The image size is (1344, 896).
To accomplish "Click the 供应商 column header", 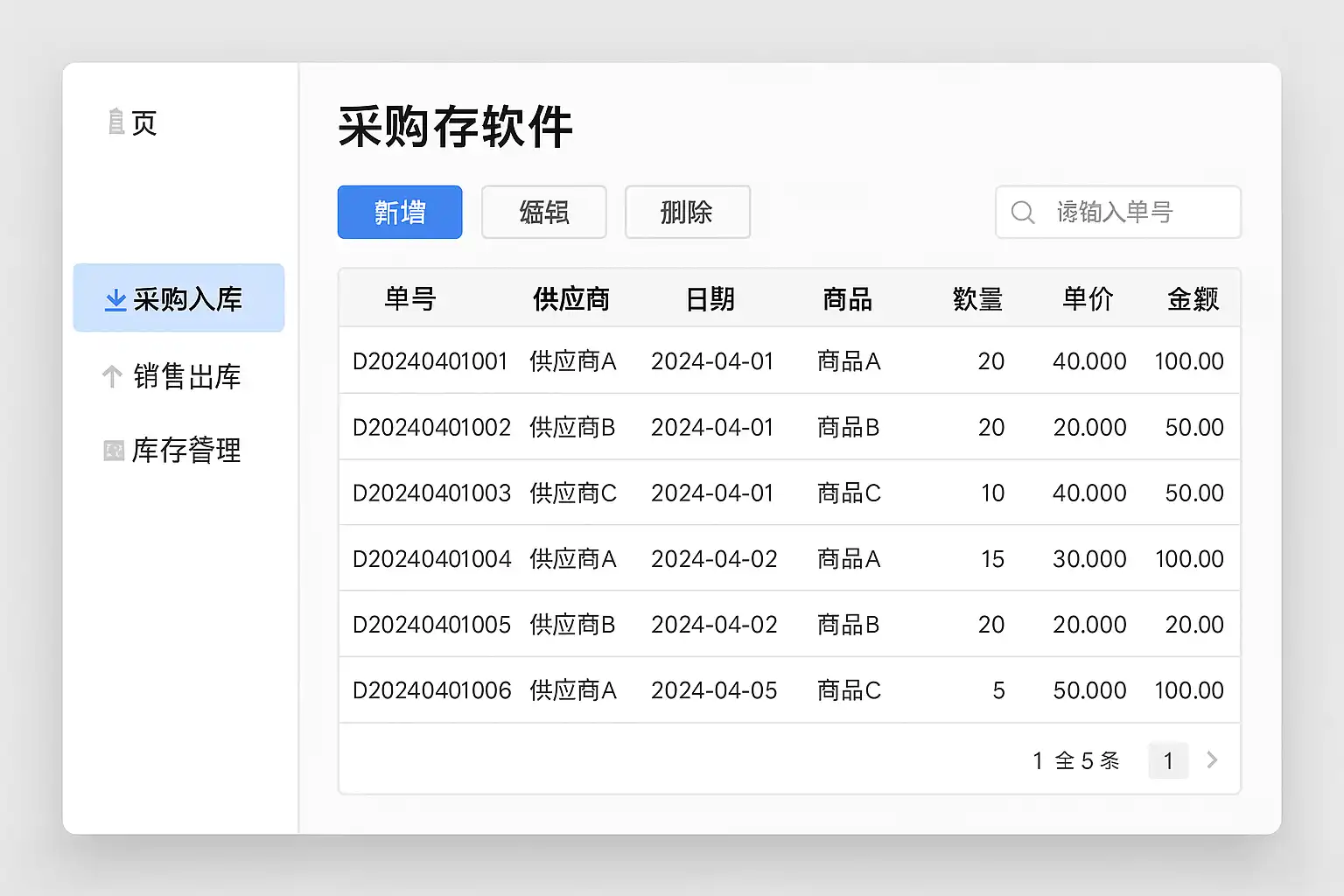I will point(570,299).
